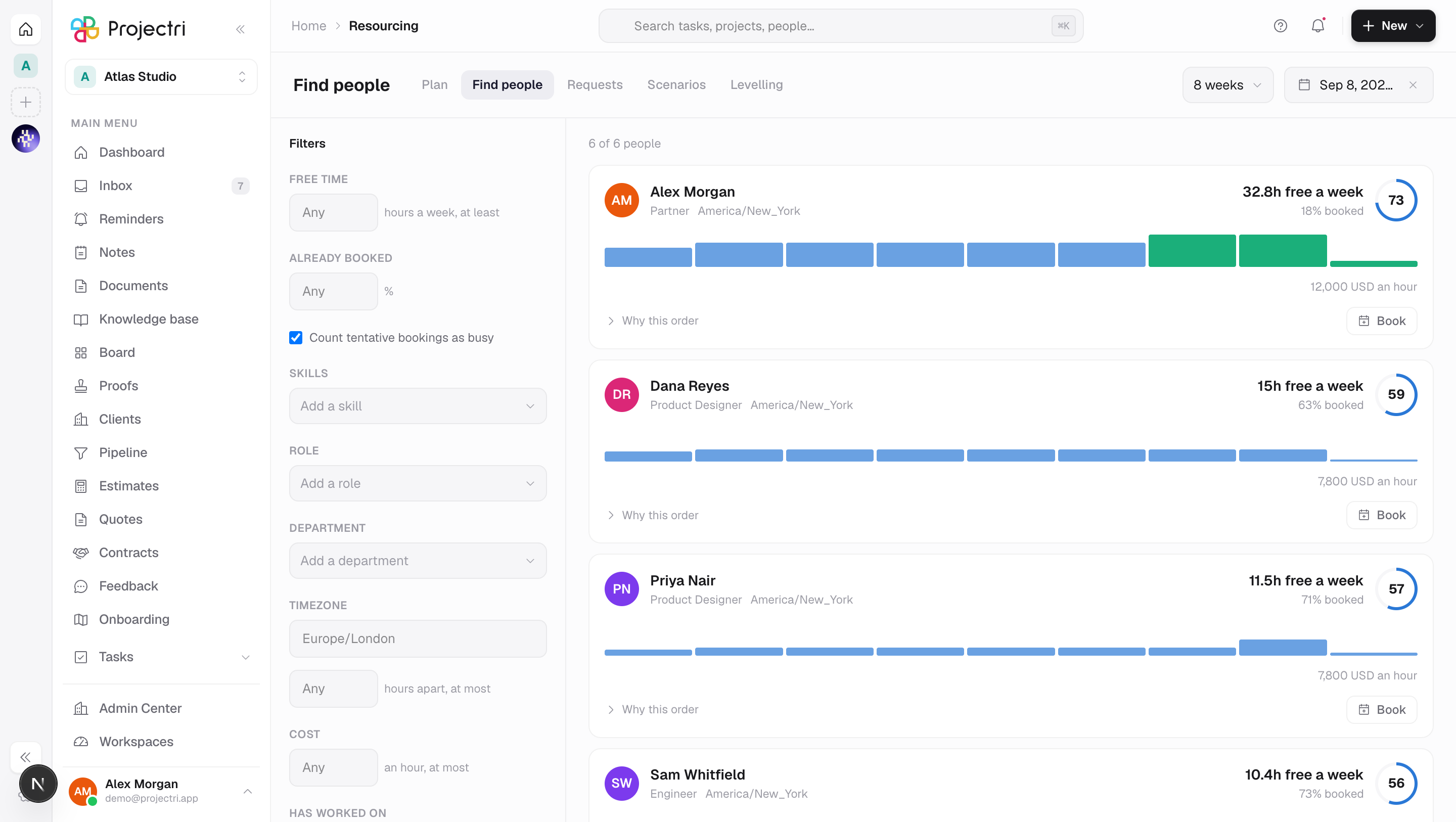Open the Atlas Studio workspace switcher
The image size is (1456, 822).
tap(161, 77)
